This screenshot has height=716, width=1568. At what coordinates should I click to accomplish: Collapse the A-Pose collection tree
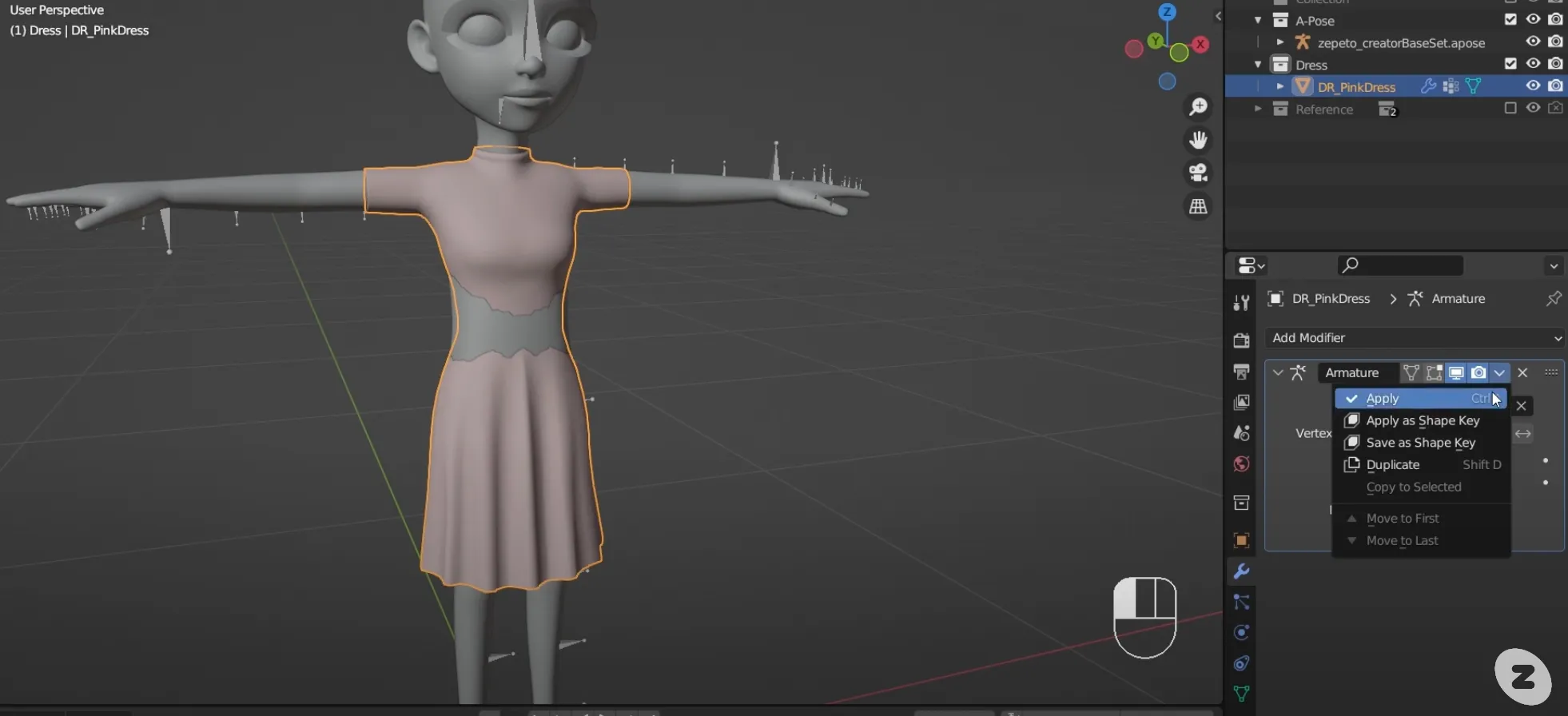(x=1258, y=20)
